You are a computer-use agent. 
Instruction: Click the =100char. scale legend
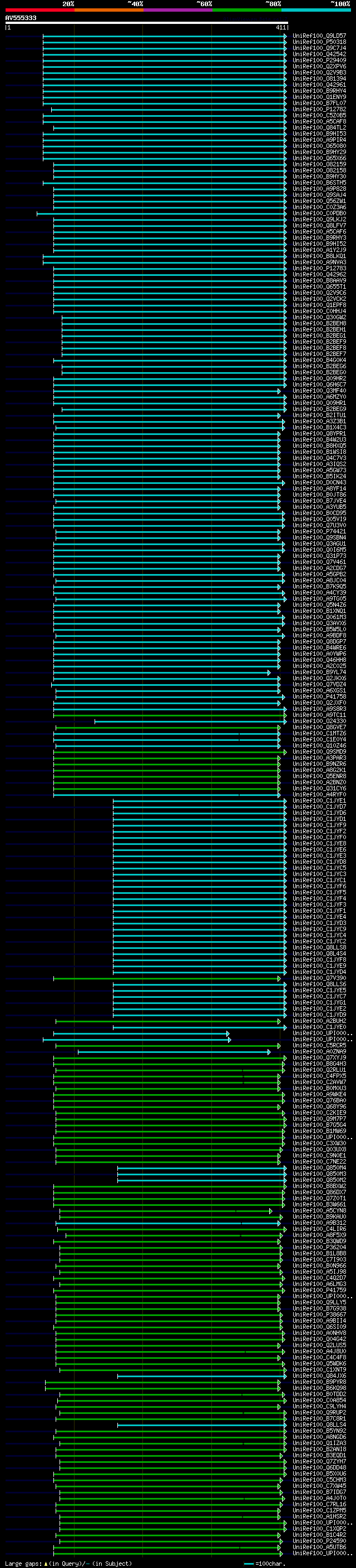(x=265, y=1564)
